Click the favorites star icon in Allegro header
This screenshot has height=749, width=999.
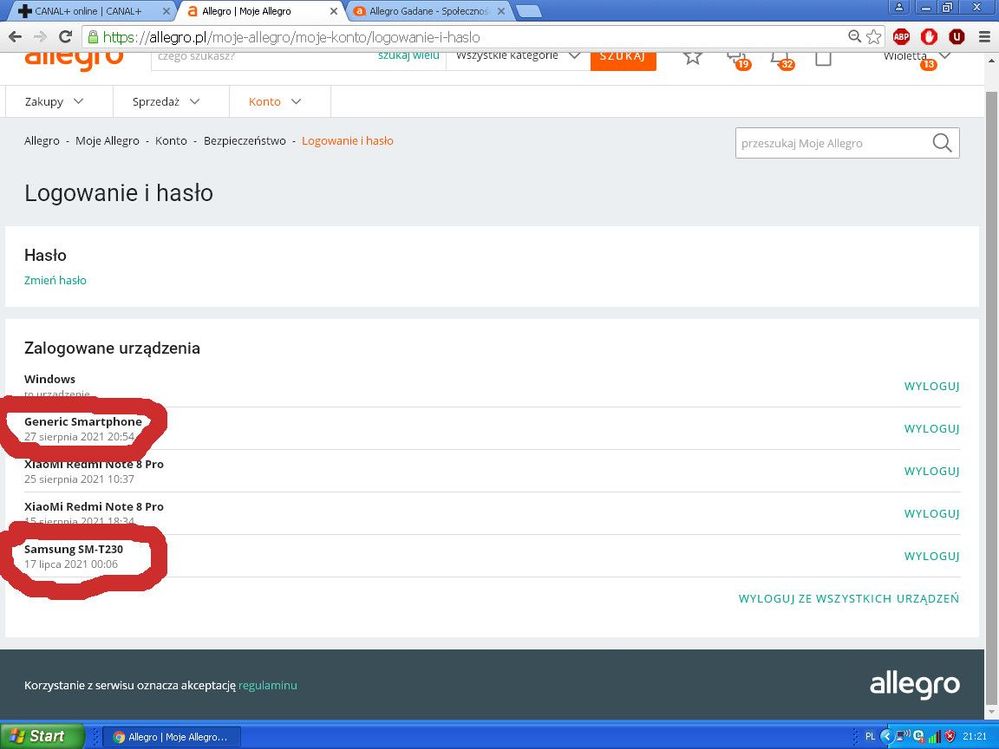692,57
